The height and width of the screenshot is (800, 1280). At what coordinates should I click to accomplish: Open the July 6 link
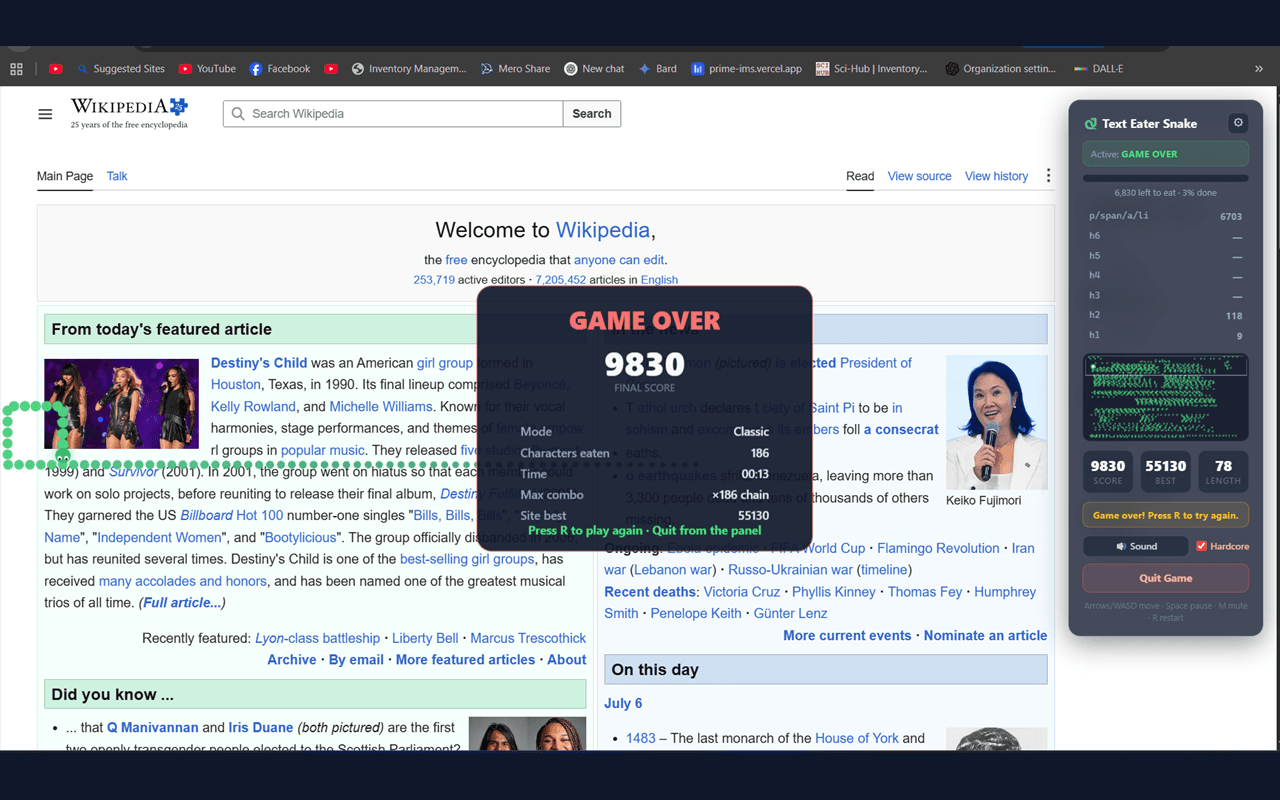(x=623, y=704)
